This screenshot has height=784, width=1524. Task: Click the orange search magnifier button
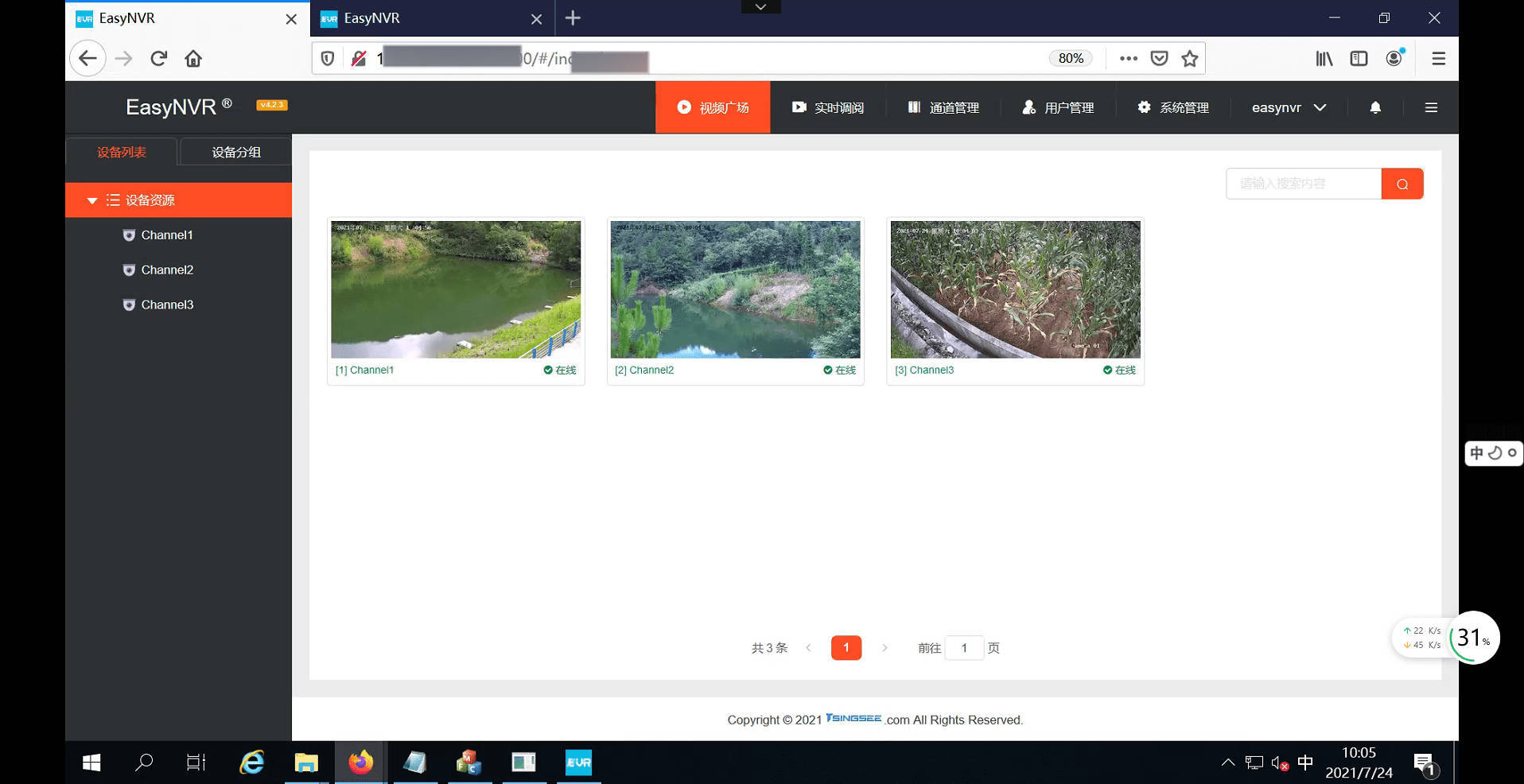(x=1402, y=184)
